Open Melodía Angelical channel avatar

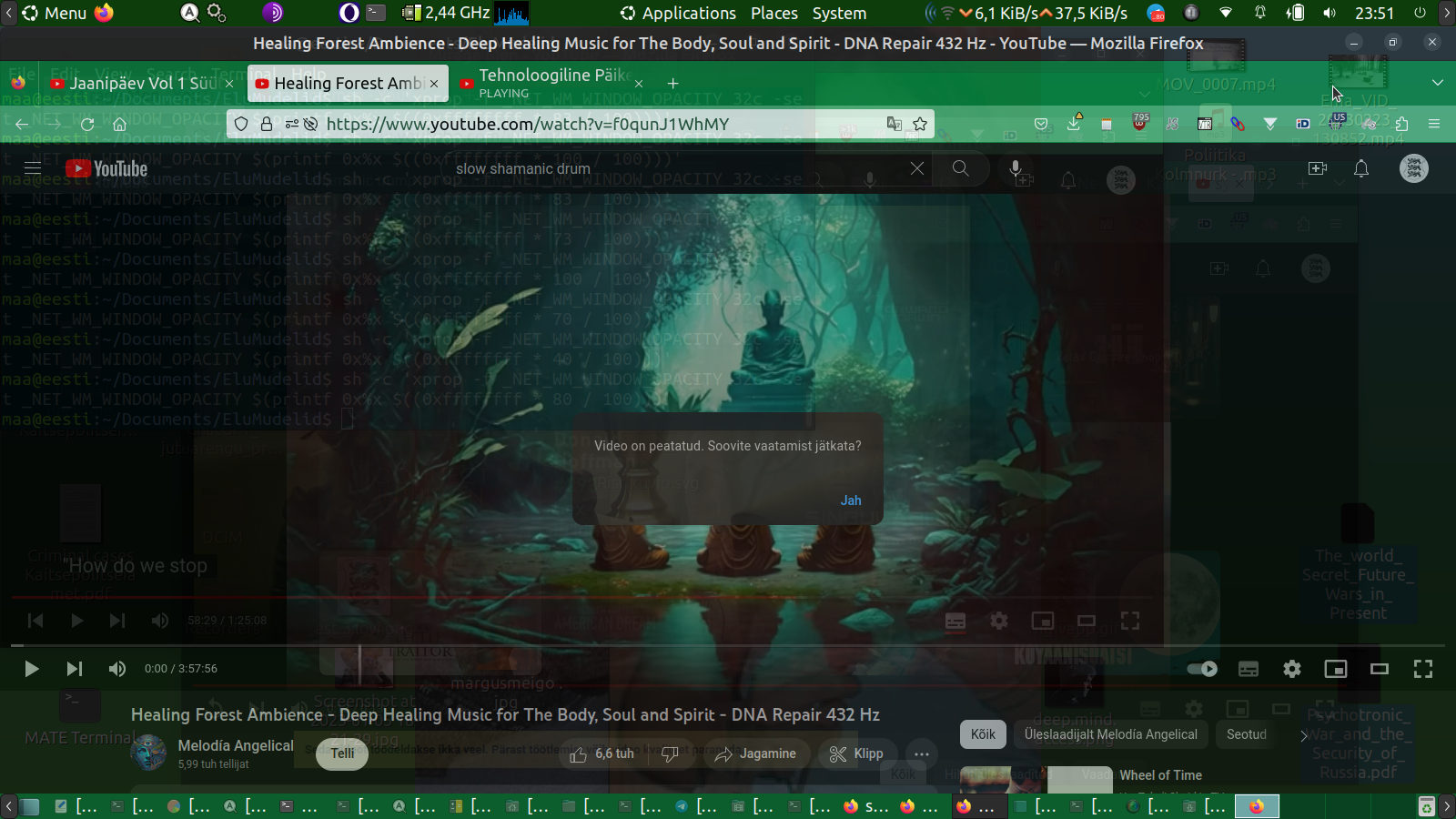click(149, 753)
